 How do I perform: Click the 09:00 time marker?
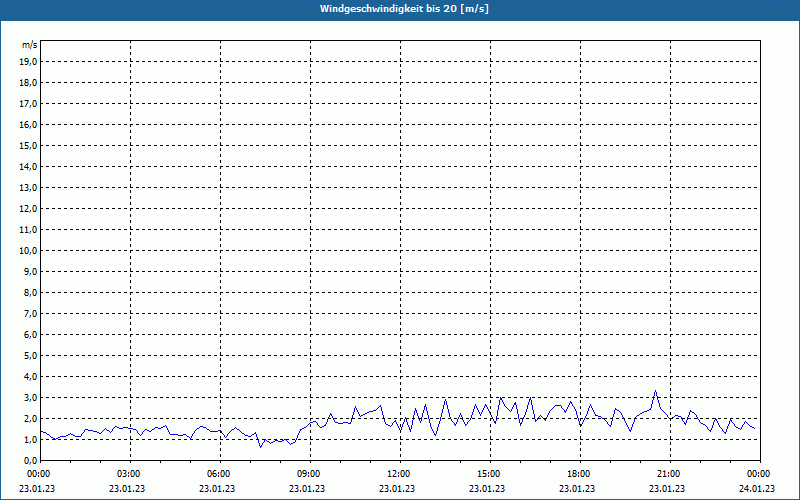point(309,473)
